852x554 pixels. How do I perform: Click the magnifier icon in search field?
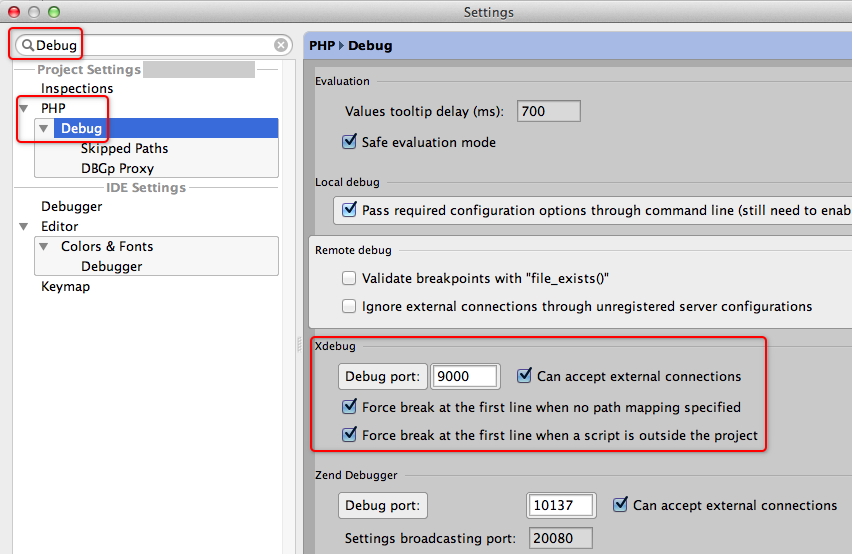click(28, 45)
